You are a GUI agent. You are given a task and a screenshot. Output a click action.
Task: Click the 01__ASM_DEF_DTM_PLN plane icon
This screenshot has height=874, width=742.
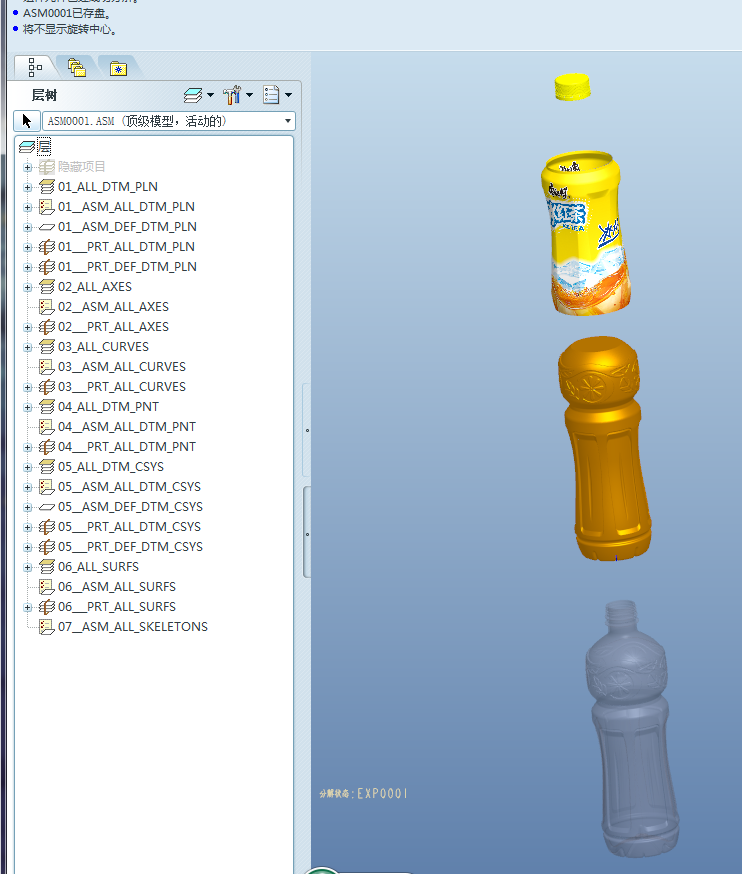pyautogui.click(x=47, y=227)
